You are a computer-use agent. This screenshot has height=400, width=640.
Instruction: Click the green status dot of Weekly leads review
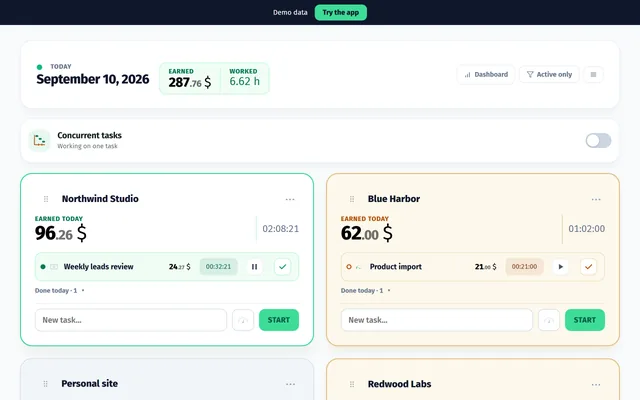(x=43, y=267)
